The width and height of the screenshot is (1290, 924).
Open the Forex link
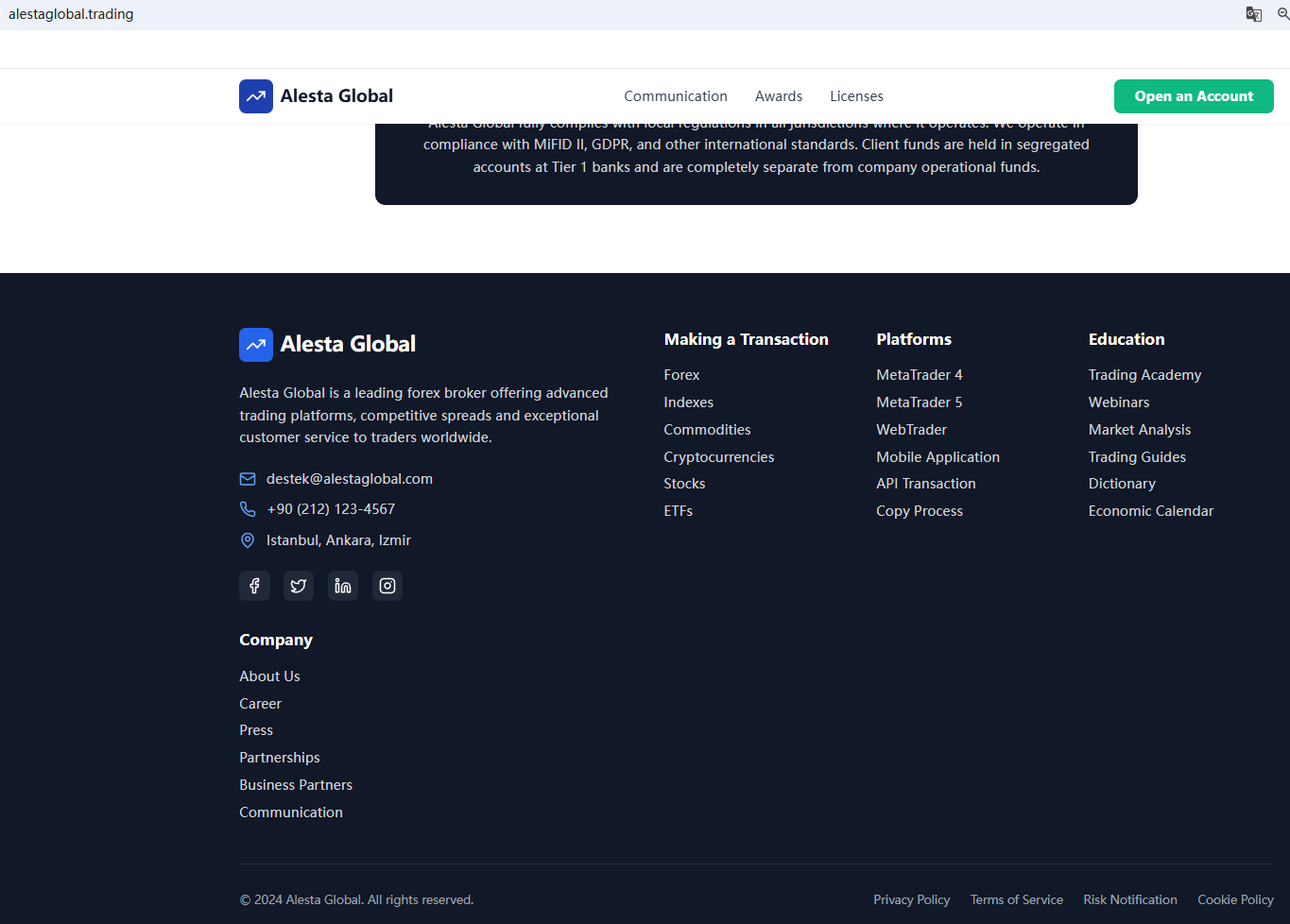point(681,375)
